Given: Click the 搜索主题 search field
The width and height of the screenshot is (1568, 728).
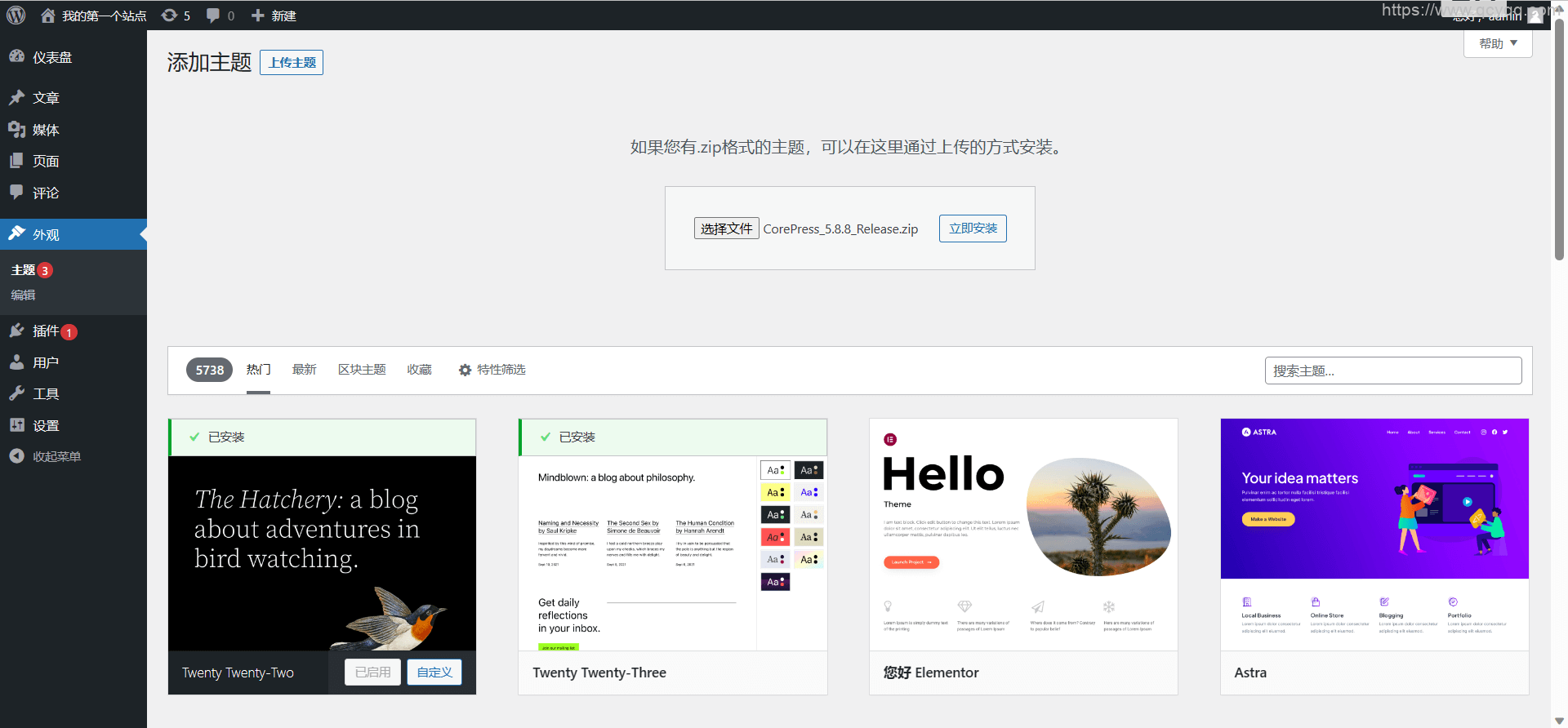Looking at the screenshot, I should pos(1392,371).
